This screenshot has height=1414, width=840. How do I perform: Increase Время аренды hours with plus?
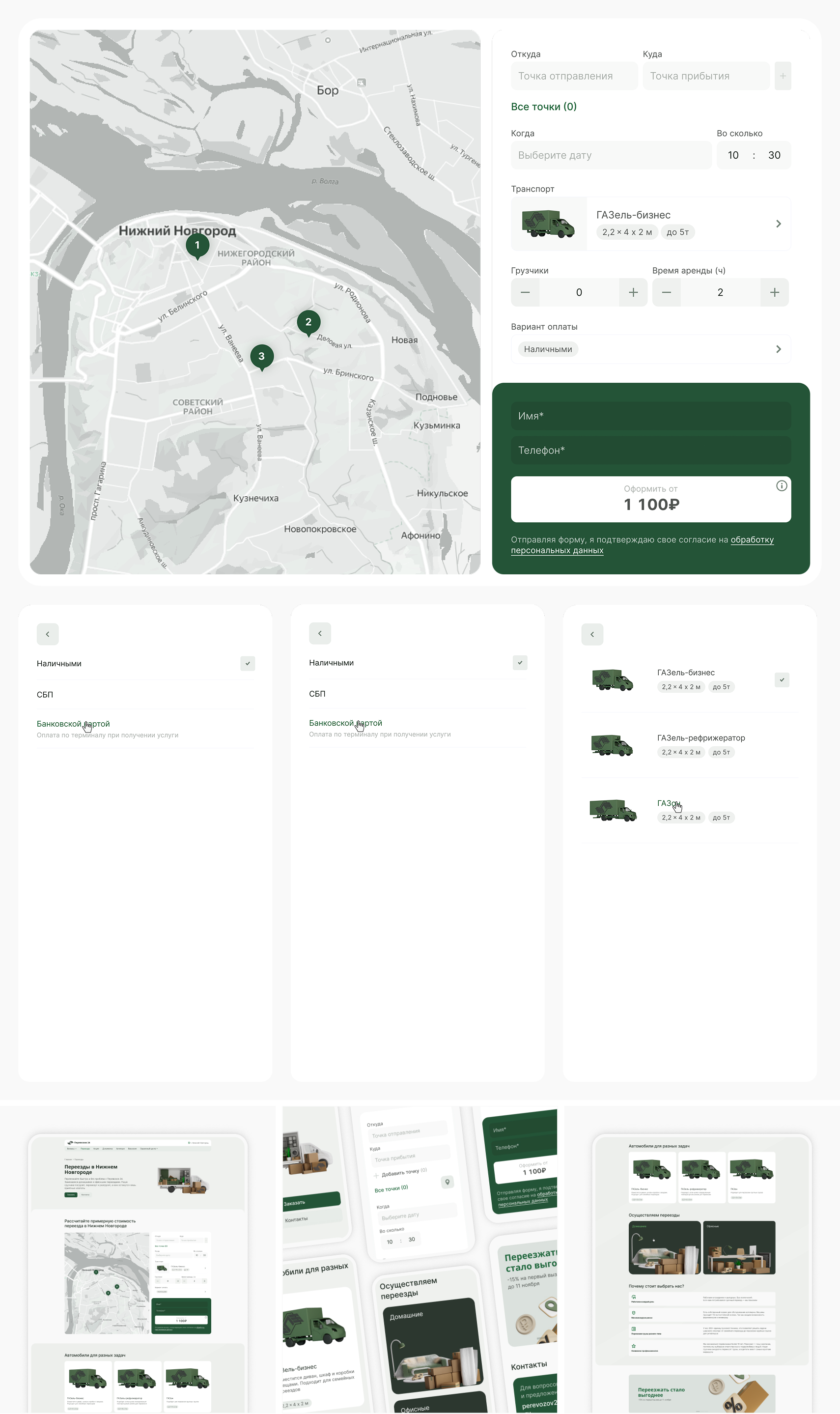pyautogui.click(x=774, y=292)
